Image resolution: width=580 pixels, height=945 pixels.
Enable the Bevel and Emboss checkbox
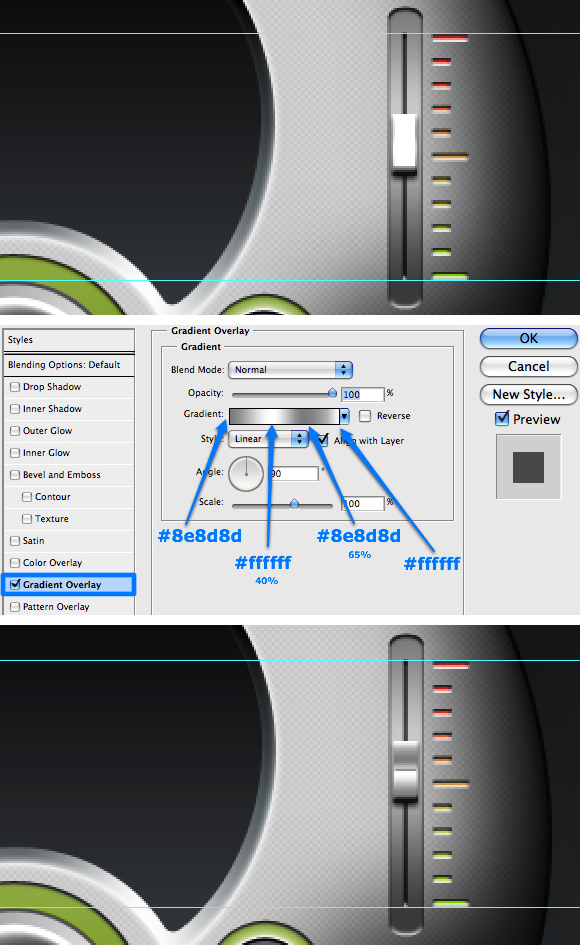coord(15,475)
